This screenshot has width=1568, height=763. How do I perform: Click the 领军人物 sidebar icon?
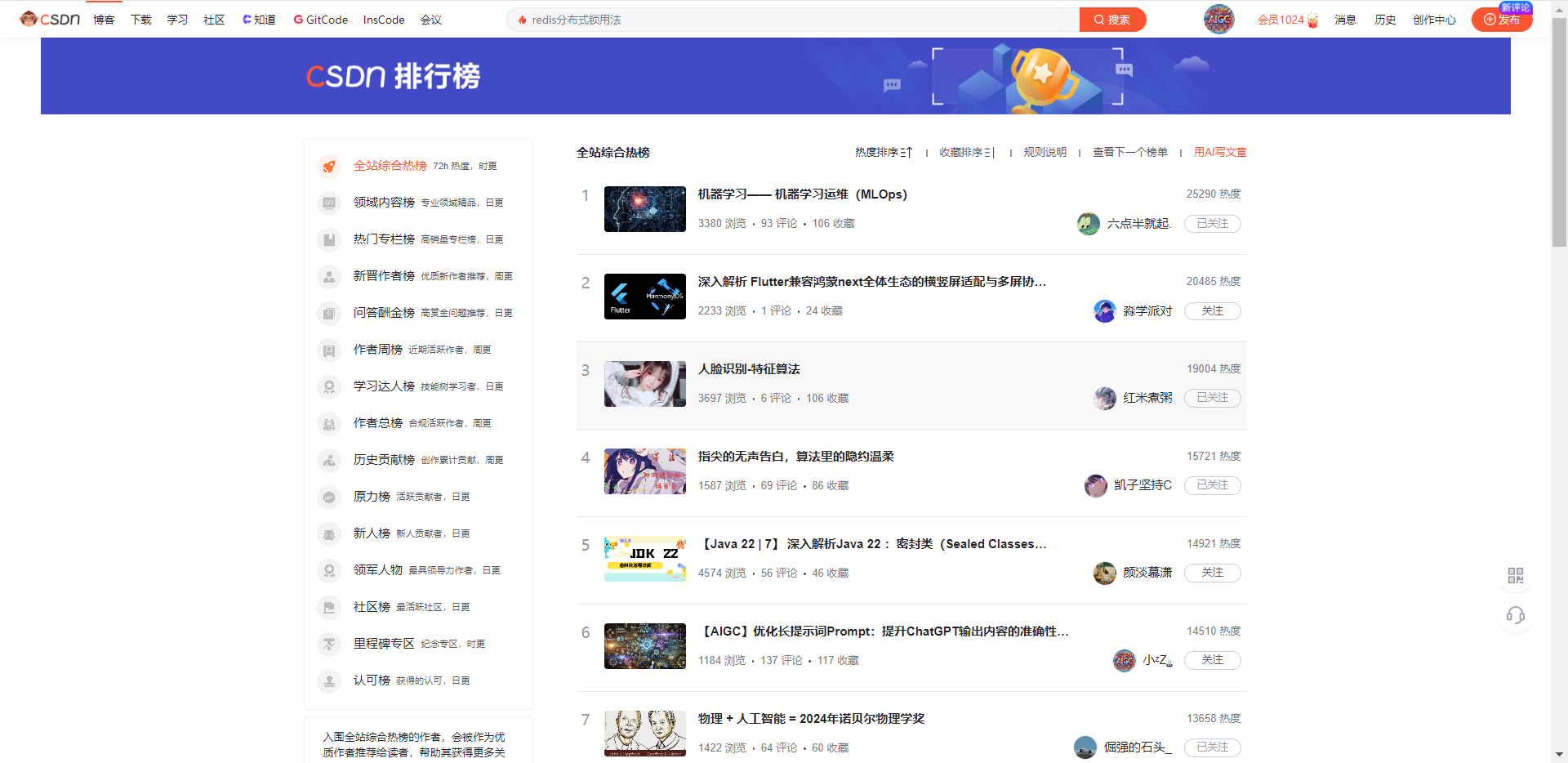[329, 570]
